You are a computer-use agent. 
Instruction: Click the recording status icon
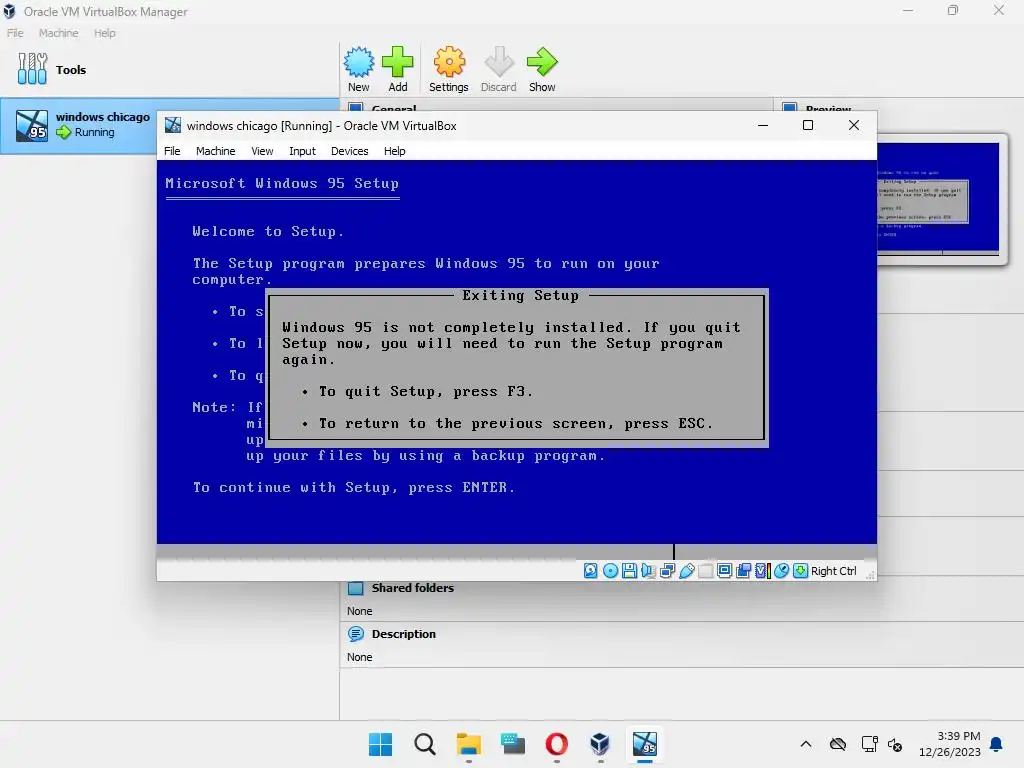[x=743, y=571]
